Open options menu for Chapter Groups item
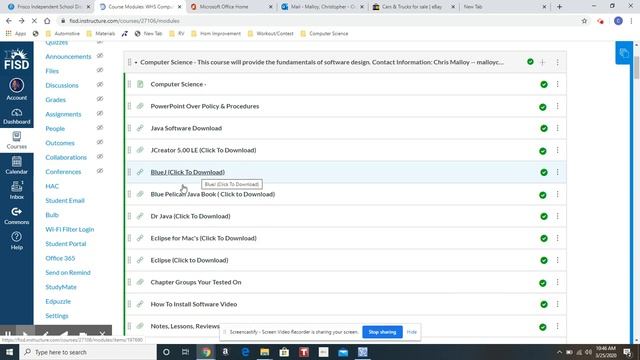The width and height of the screenshot is (640, 360). pos(558,282)
